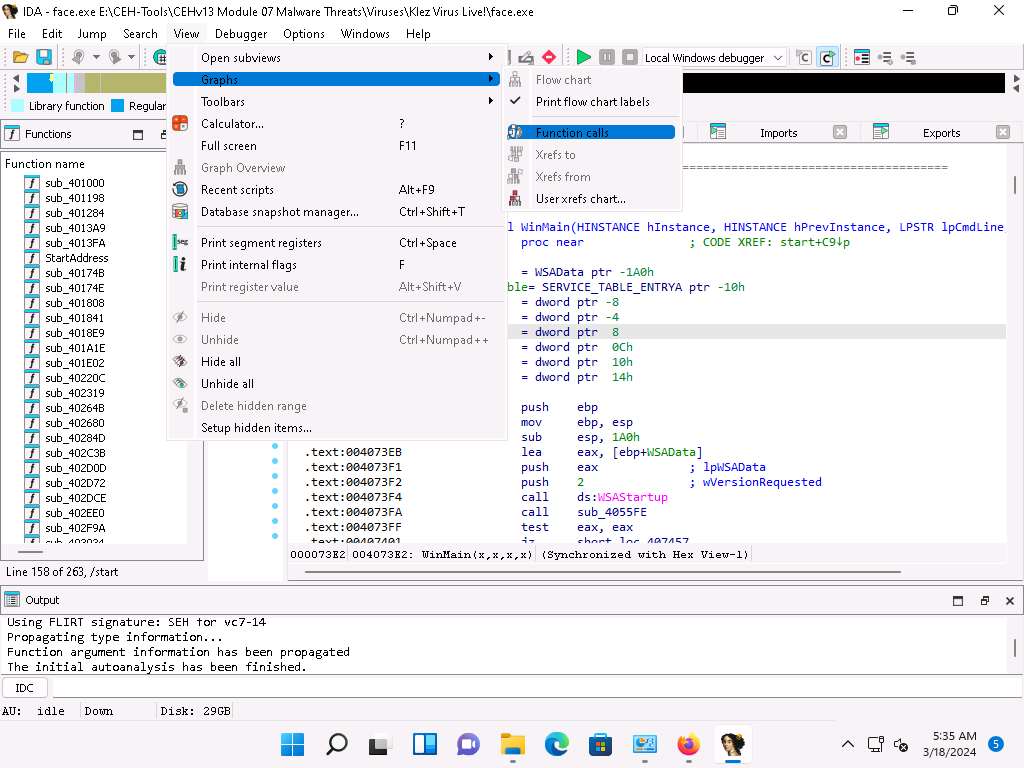Switch to the Exports tab
This screenshot has height=768, width=1024.
940,133
